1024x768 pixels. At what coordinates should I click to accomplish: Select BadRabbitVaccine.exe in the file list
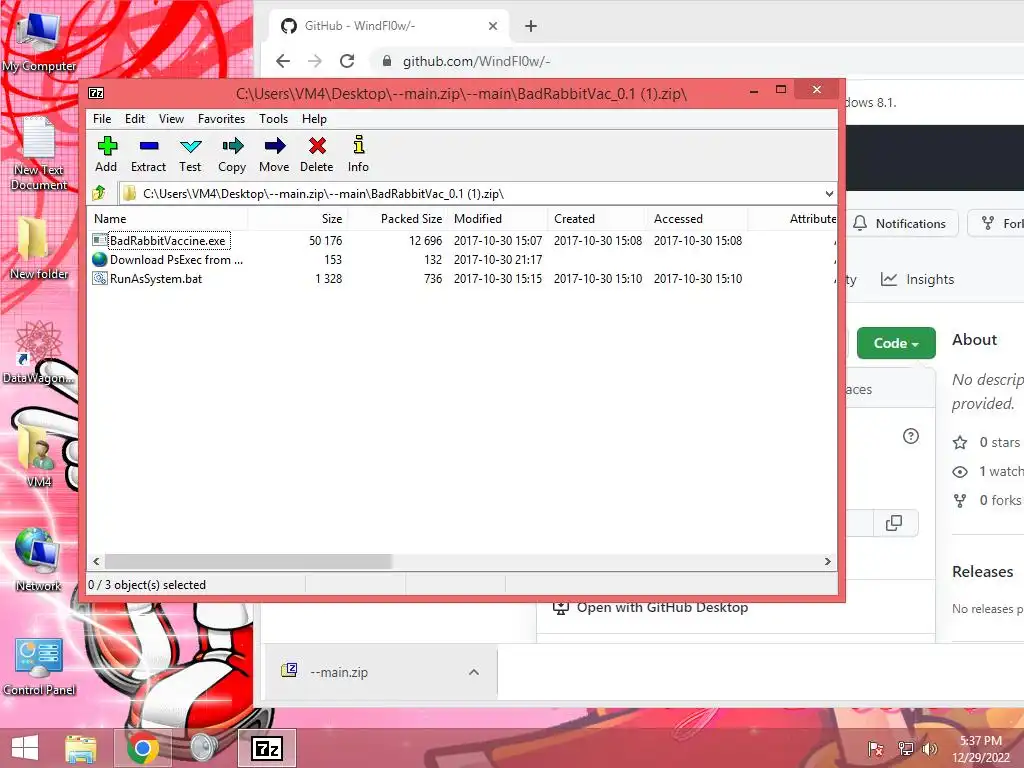coord(168,240)
